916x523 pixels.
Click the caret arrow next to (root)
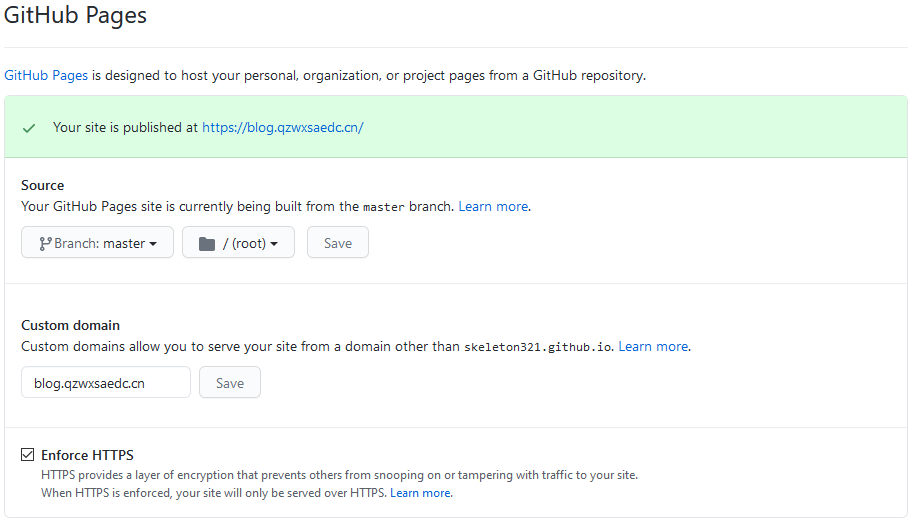click(274, 244)
